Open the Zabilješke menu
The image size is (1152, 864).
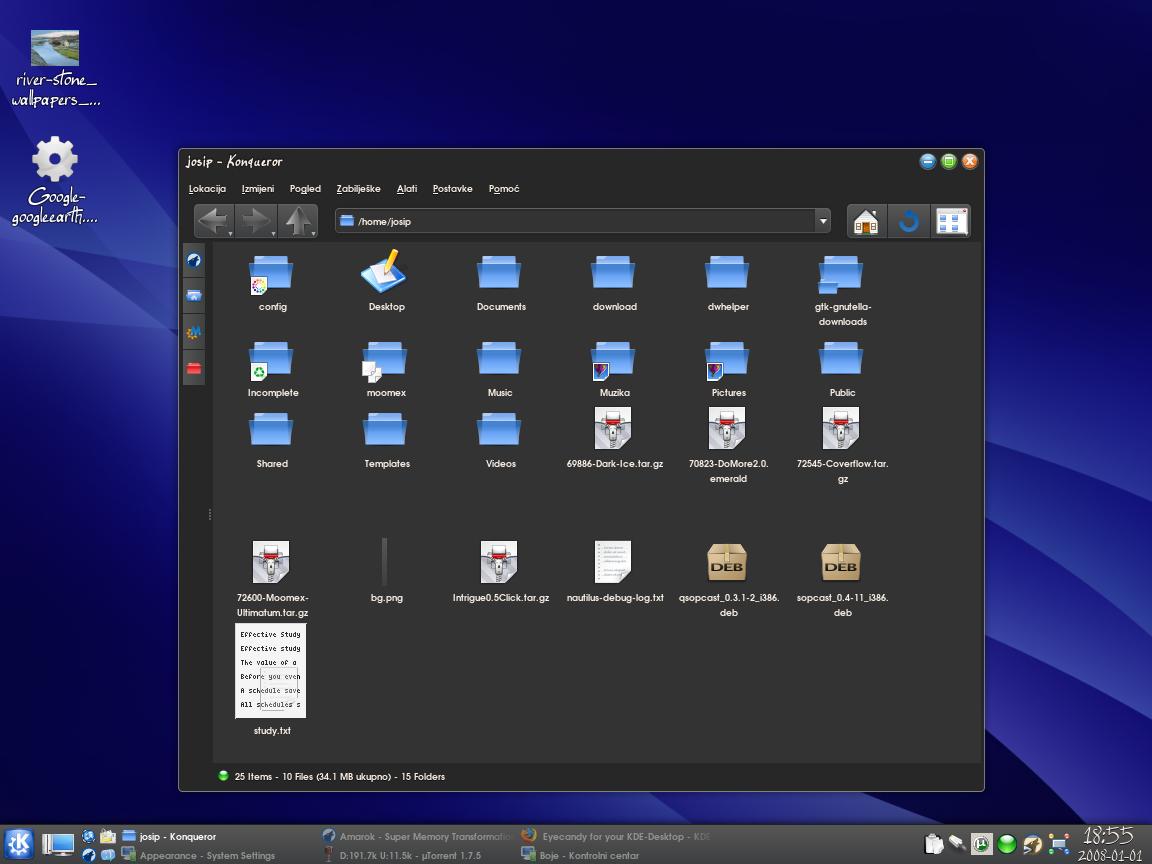(x=359, y=189)
